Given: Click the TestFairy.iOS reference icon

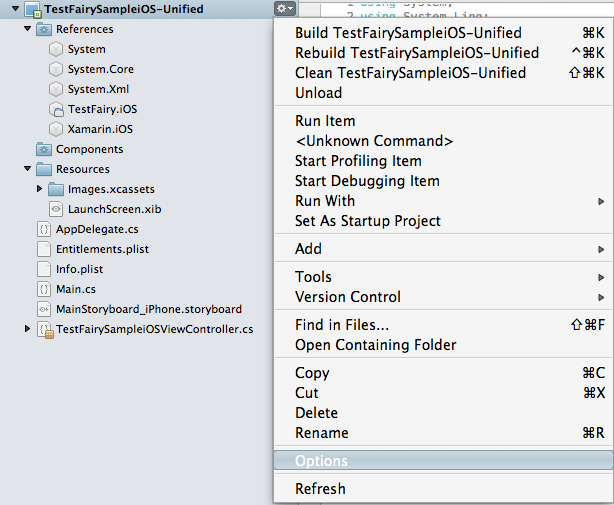Looking at the screenshot, I should (56, 109).
